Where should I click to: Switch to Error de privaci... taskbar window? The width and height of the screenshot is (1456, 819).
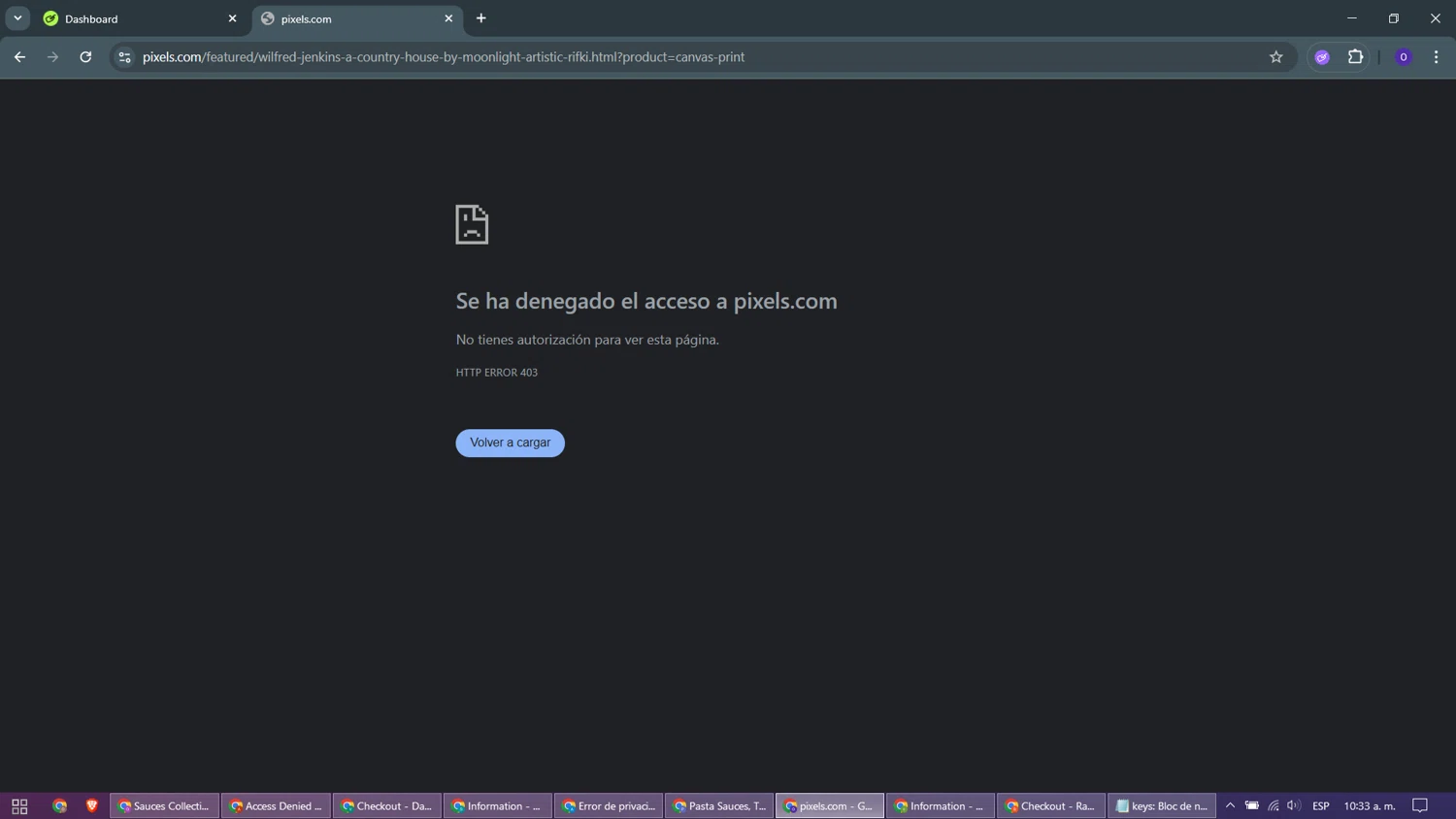coord(609,806)
